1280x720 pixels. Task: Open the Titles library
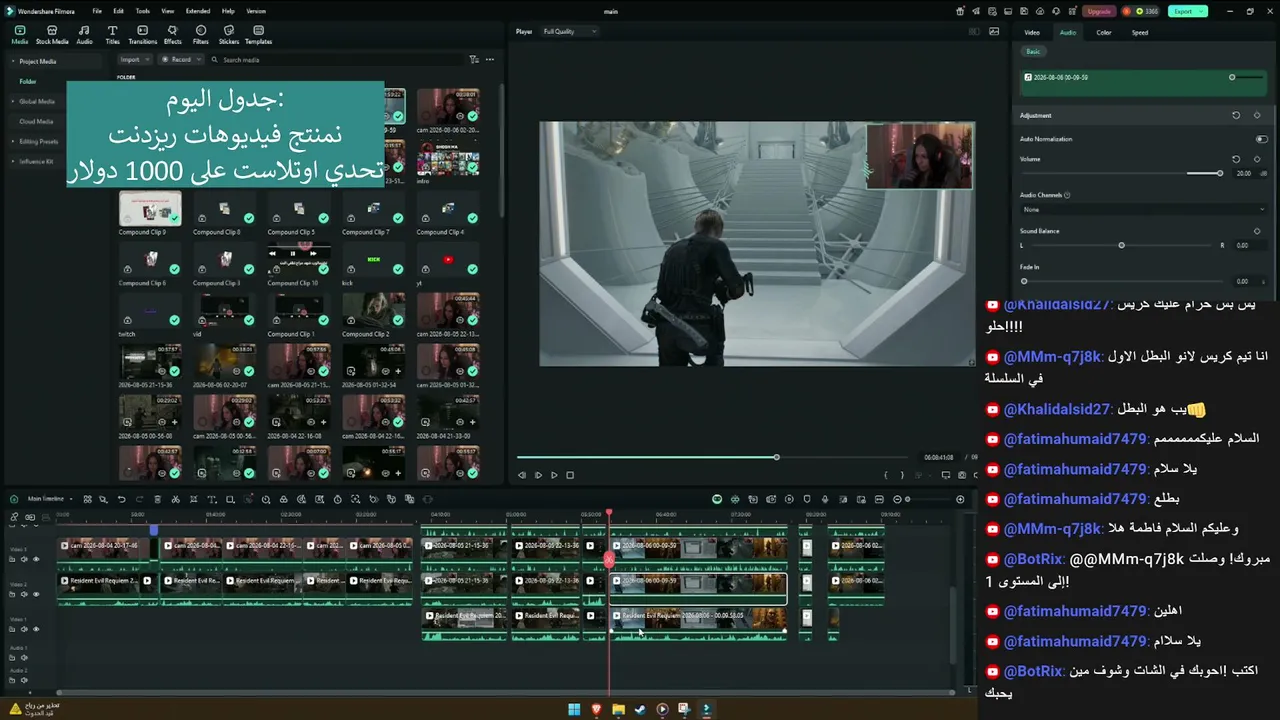coord(112,35)
